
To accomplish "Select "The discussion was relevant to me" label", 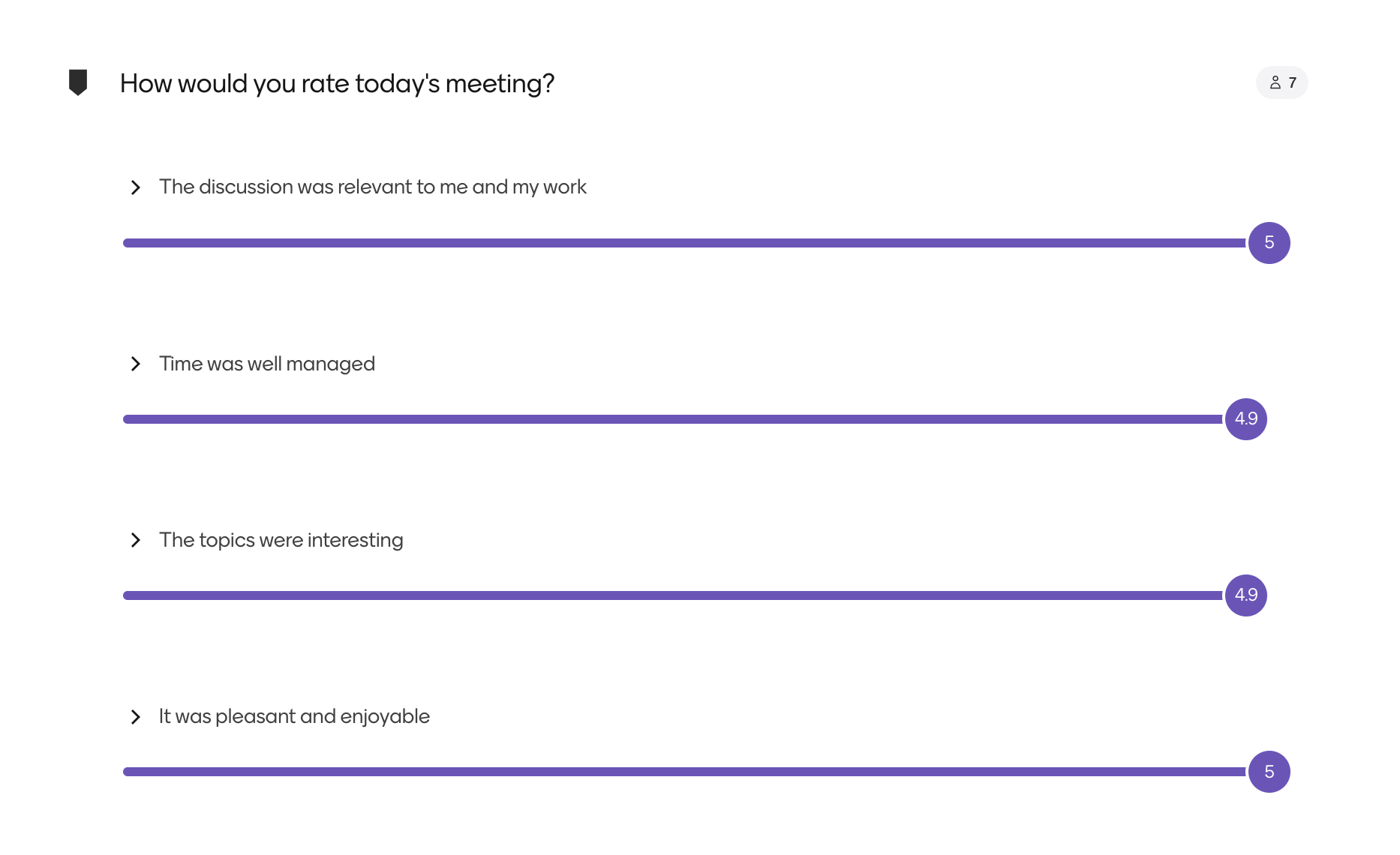I will pyautogui.click(x=372, y=187).
